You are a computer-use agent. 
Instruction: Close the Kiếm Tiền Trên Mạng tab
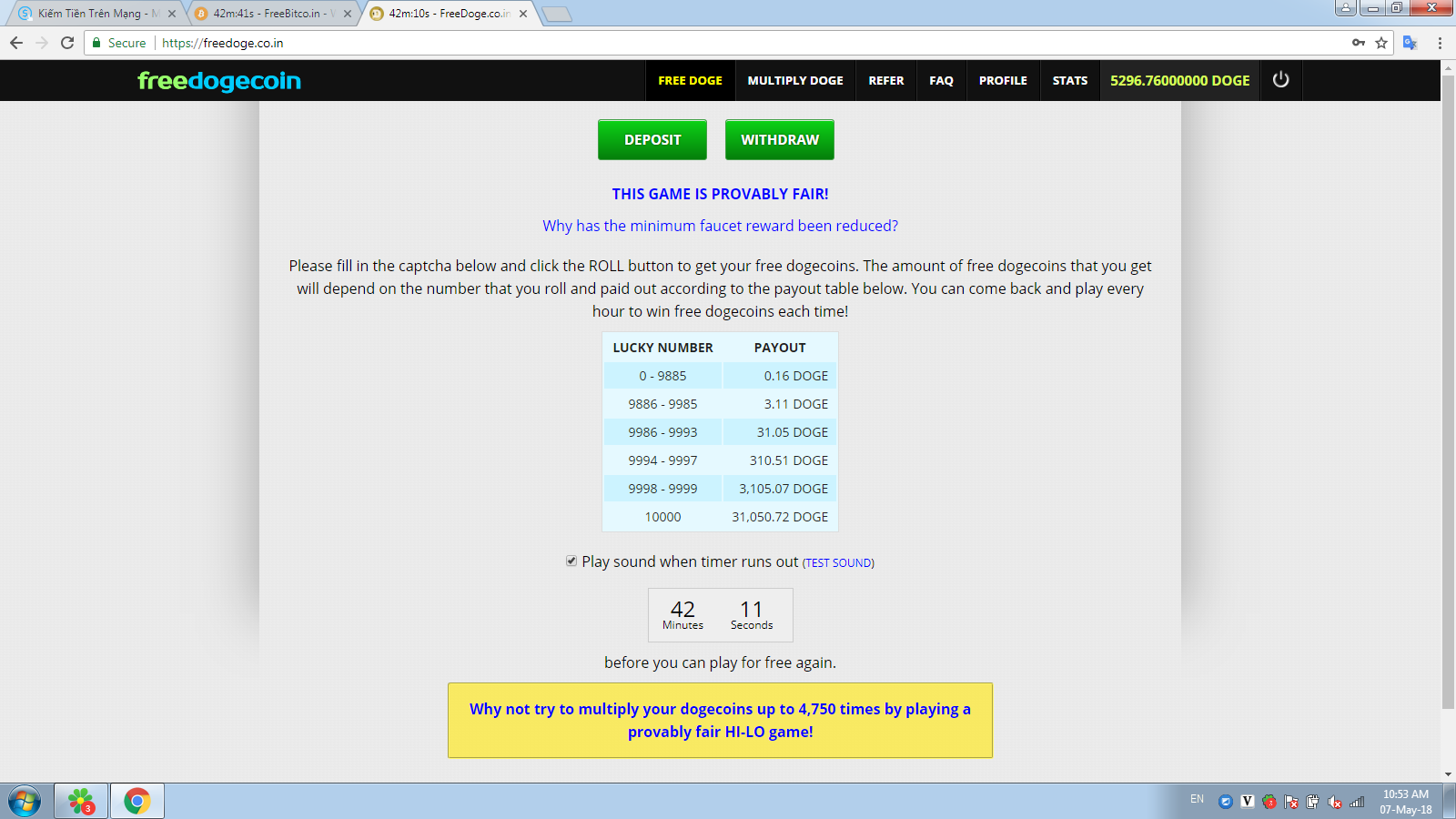[172, 14]
